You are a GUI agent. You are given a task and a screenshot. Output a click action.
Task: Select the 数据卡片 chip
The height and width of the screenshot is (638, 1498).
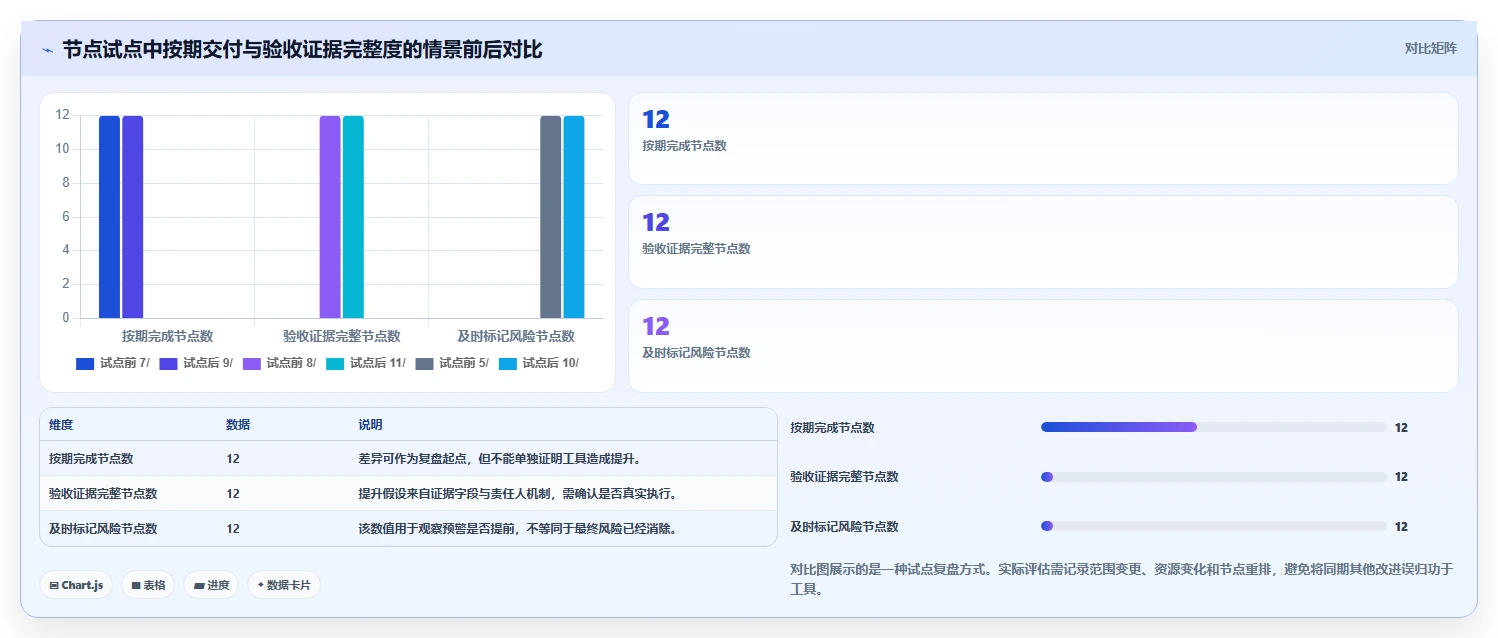pos(284,585)
